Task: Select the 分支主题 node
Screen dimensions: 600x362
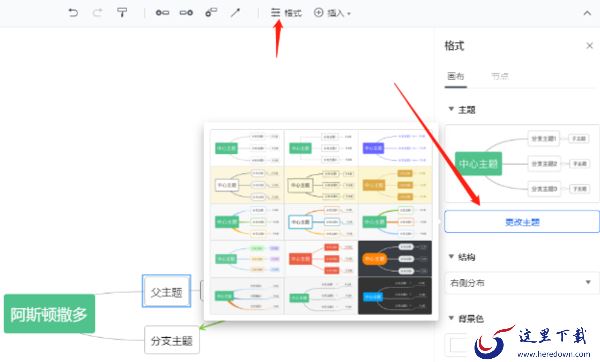Action: click(x=172, y=340)
